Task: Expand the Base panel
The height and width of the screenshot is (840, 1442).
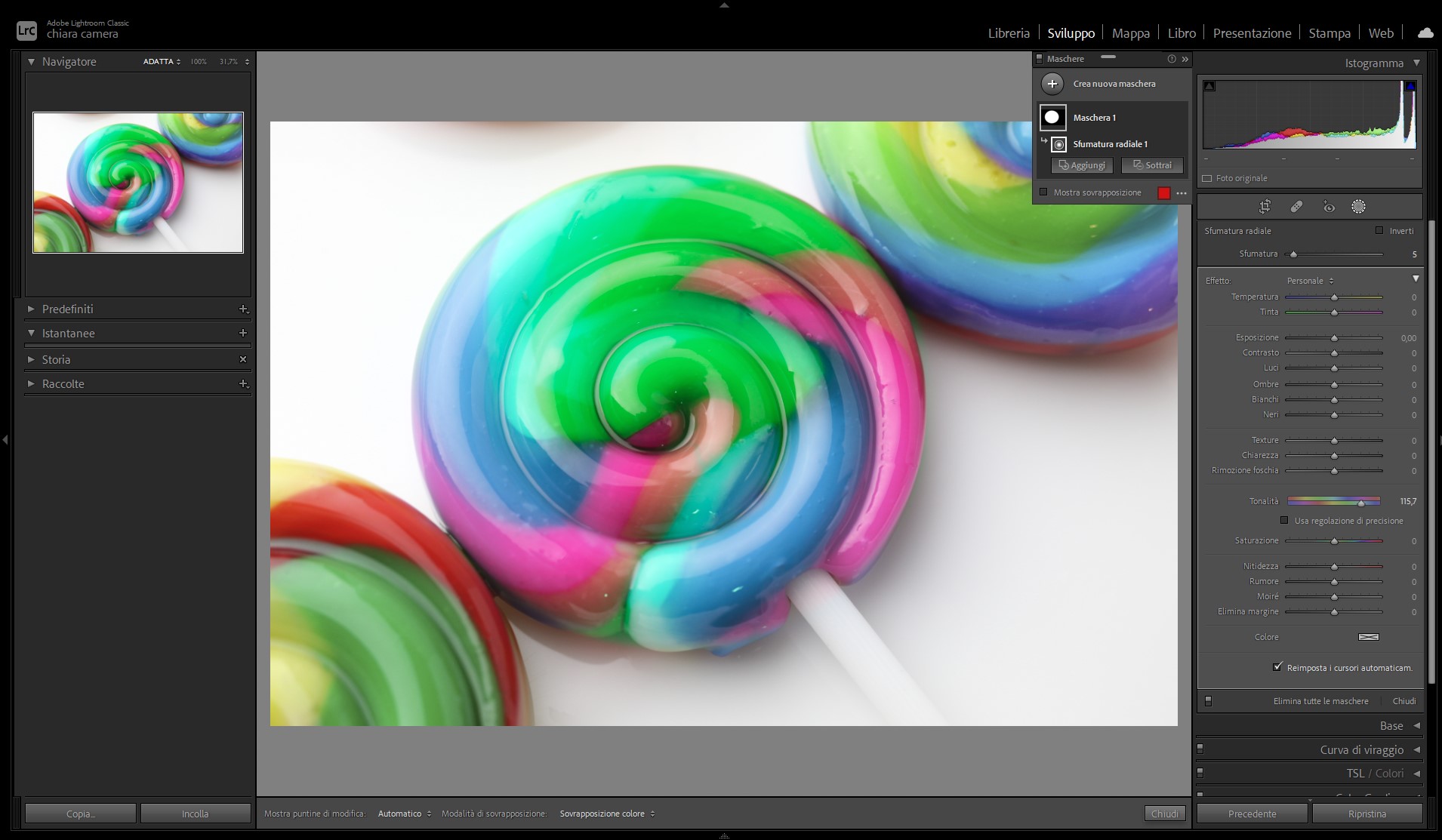Action: pos(1416,726)
